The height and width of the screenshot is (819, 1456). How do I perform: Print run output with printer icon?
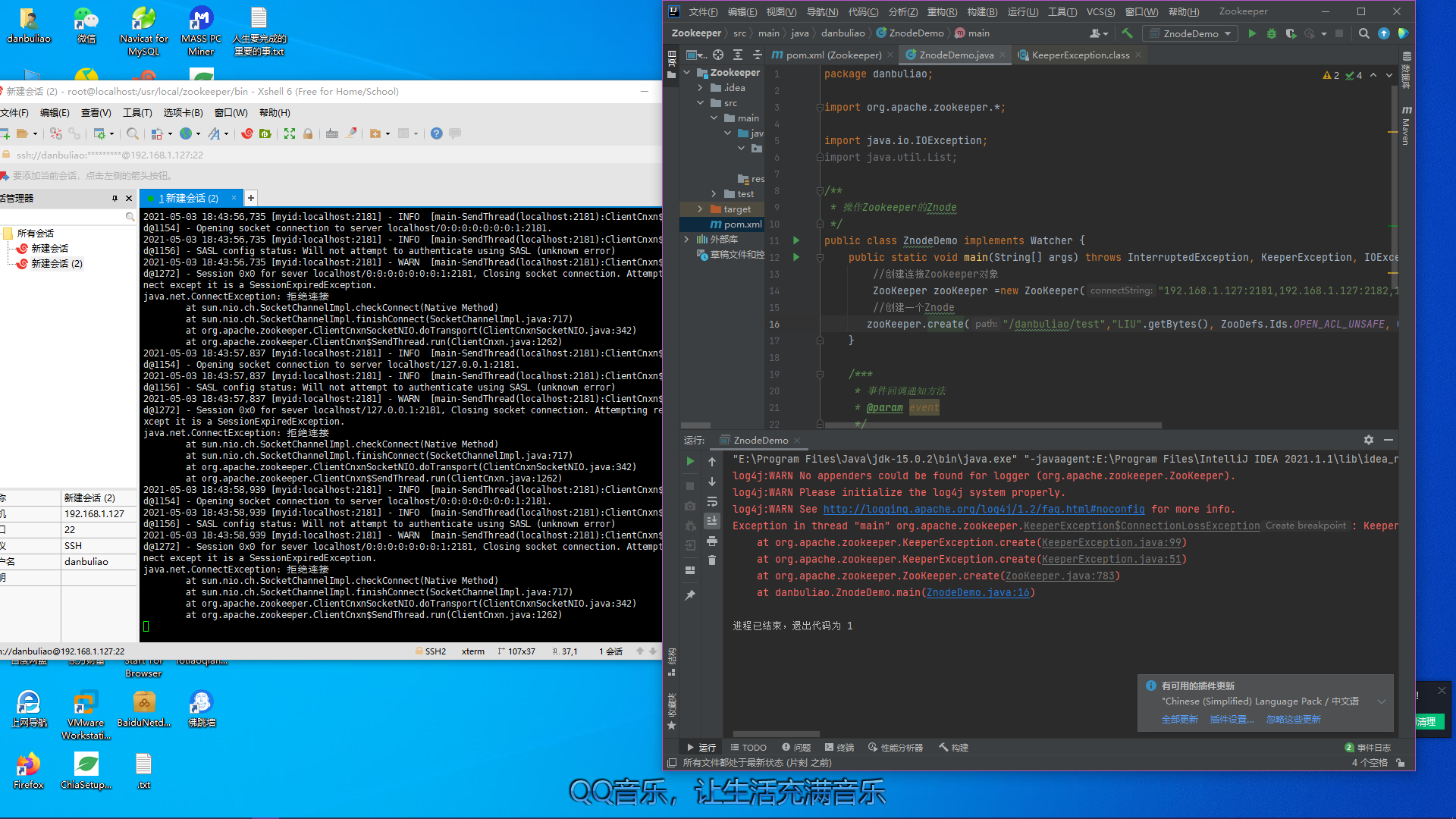click(x=712, y=541)
